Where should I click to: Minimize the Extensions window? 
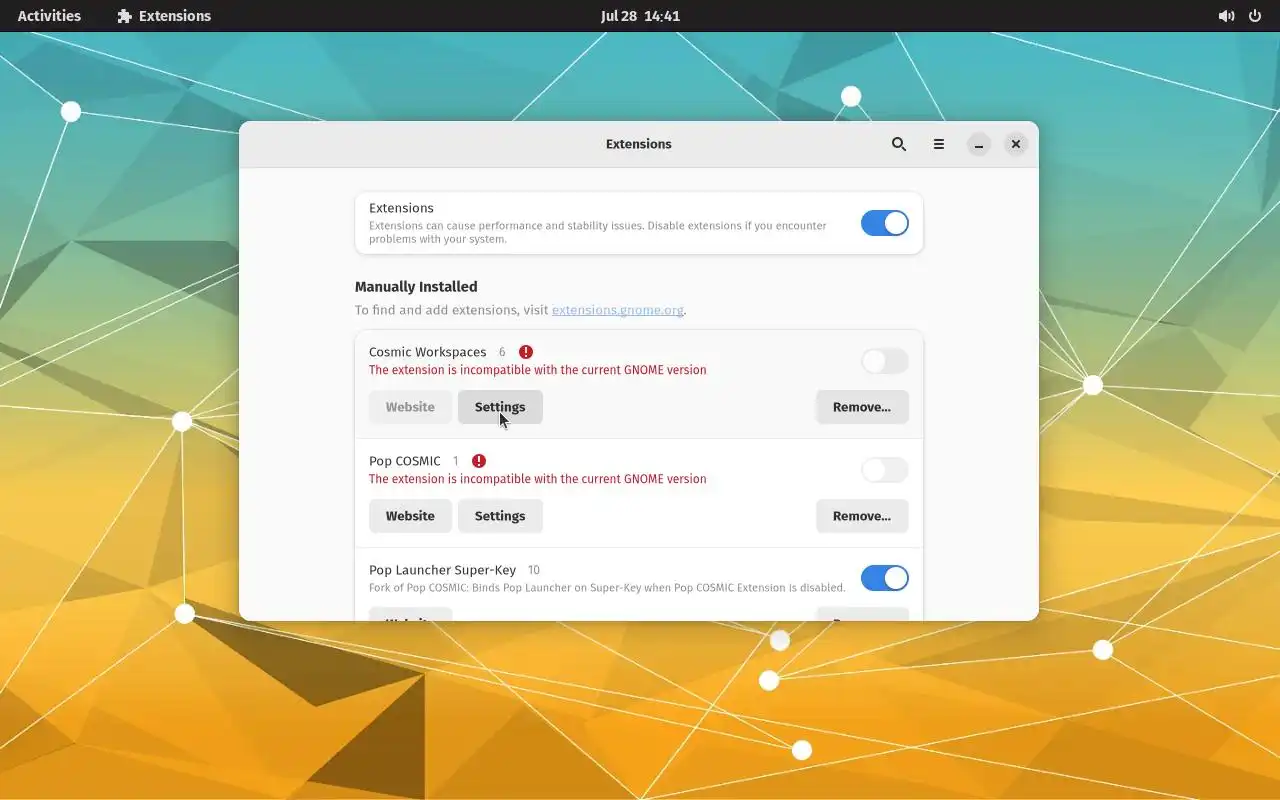979,145
